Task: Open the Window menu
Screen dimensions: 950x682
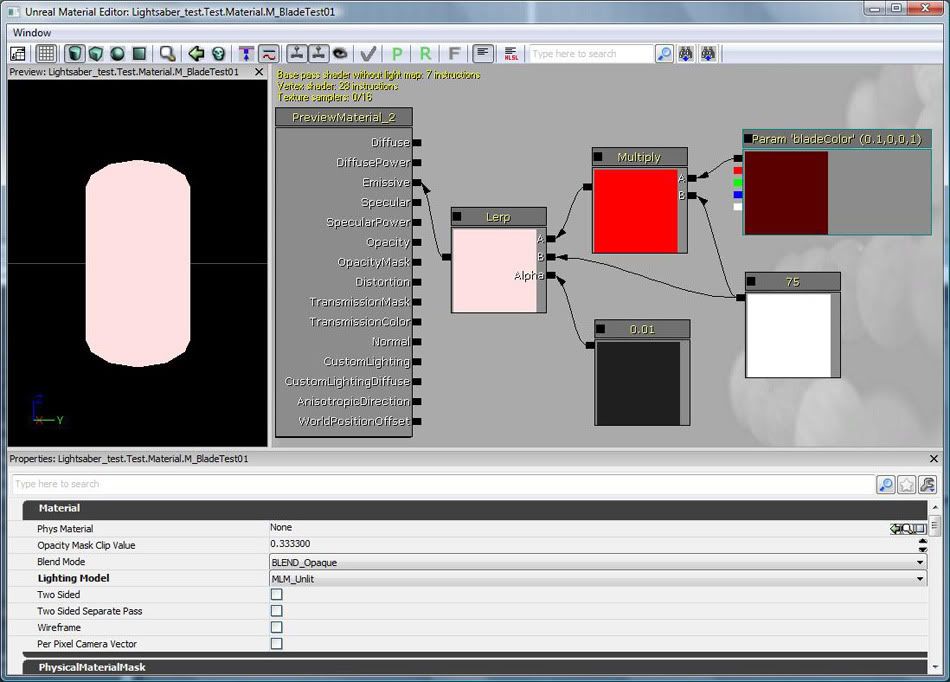Action: [x=32, y=32]
